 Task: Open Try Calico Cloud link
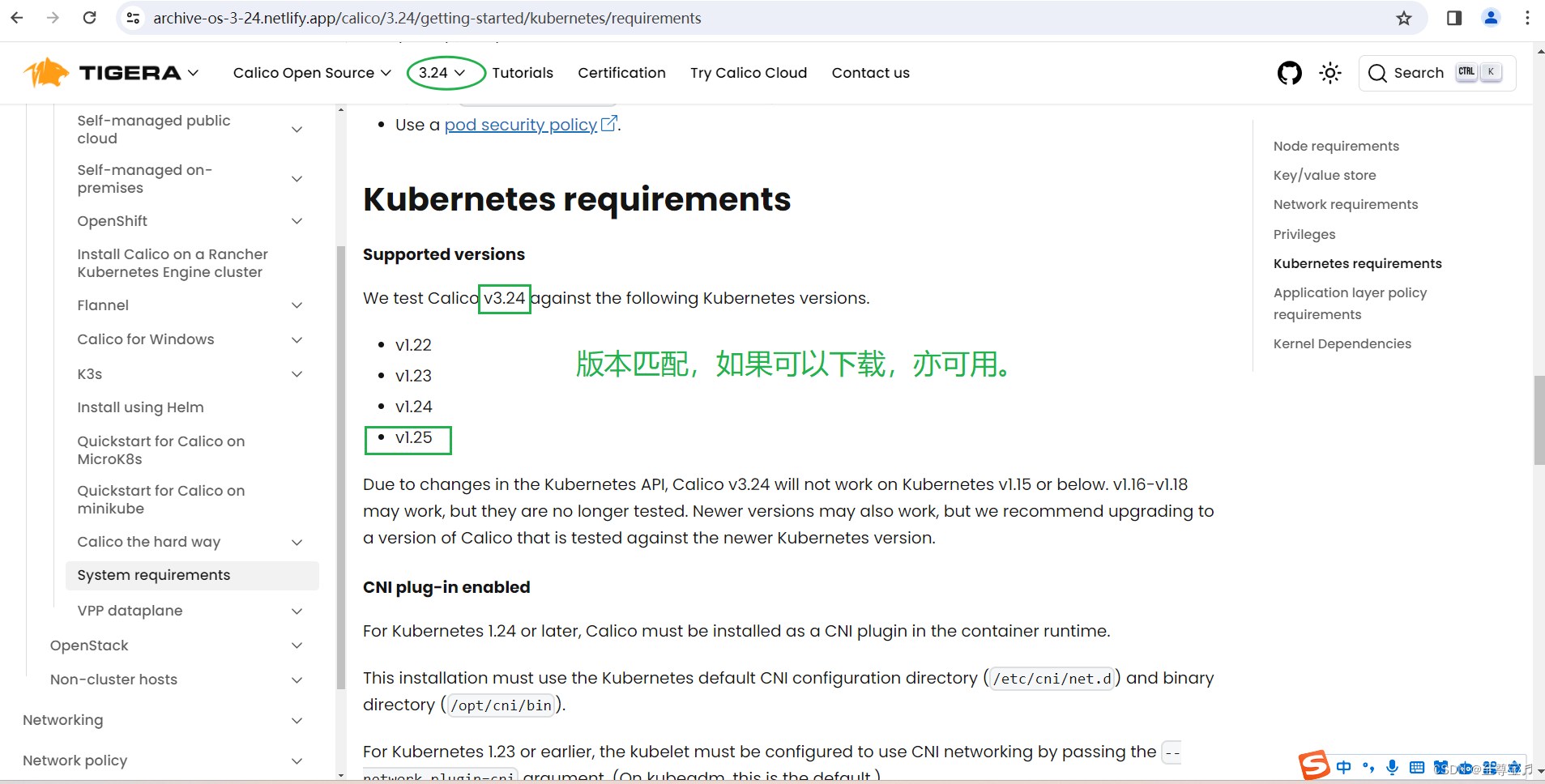tap(749, 73)
